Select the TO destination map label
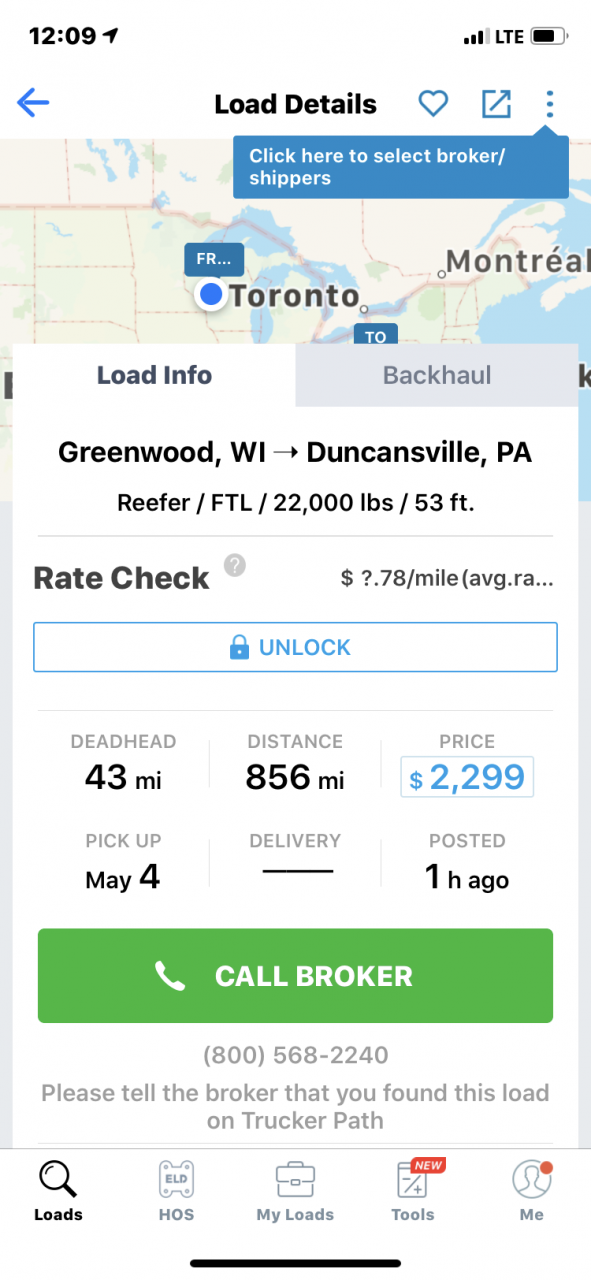 pos(376,335)
